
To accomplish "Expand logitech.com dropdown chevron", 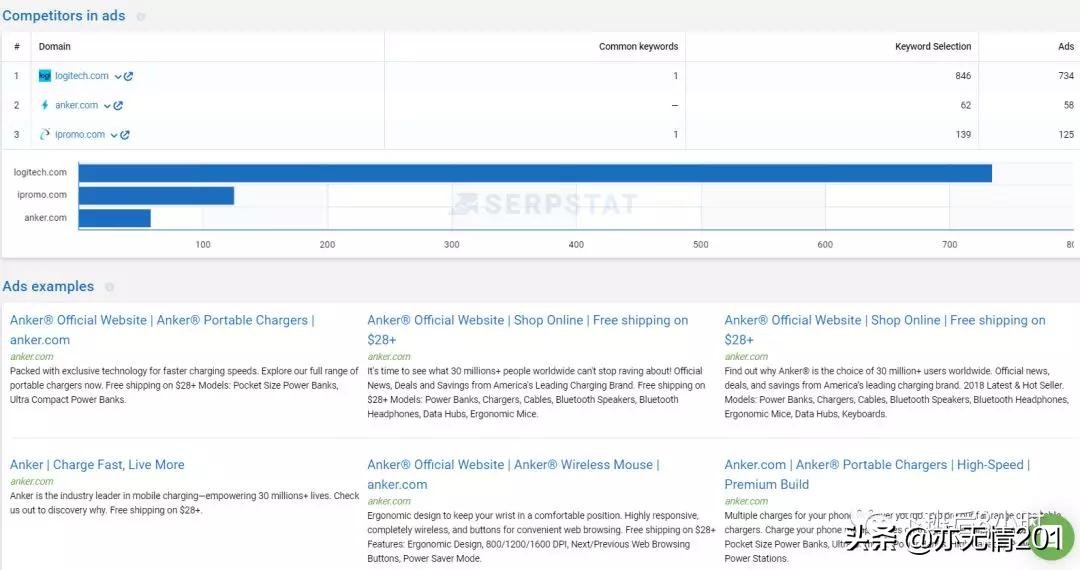I will tap(118, 76).
